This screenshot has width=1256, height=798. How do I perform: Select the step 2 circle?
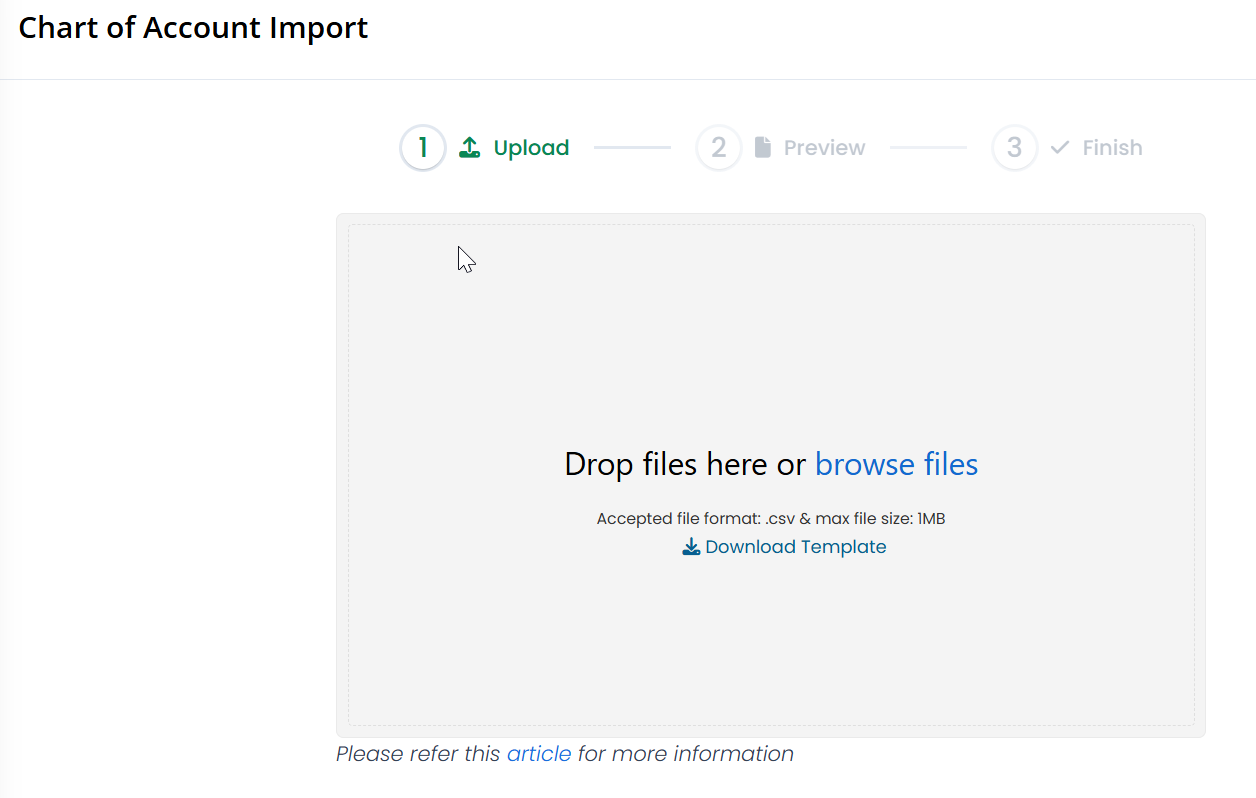click(x=719, y=148)
